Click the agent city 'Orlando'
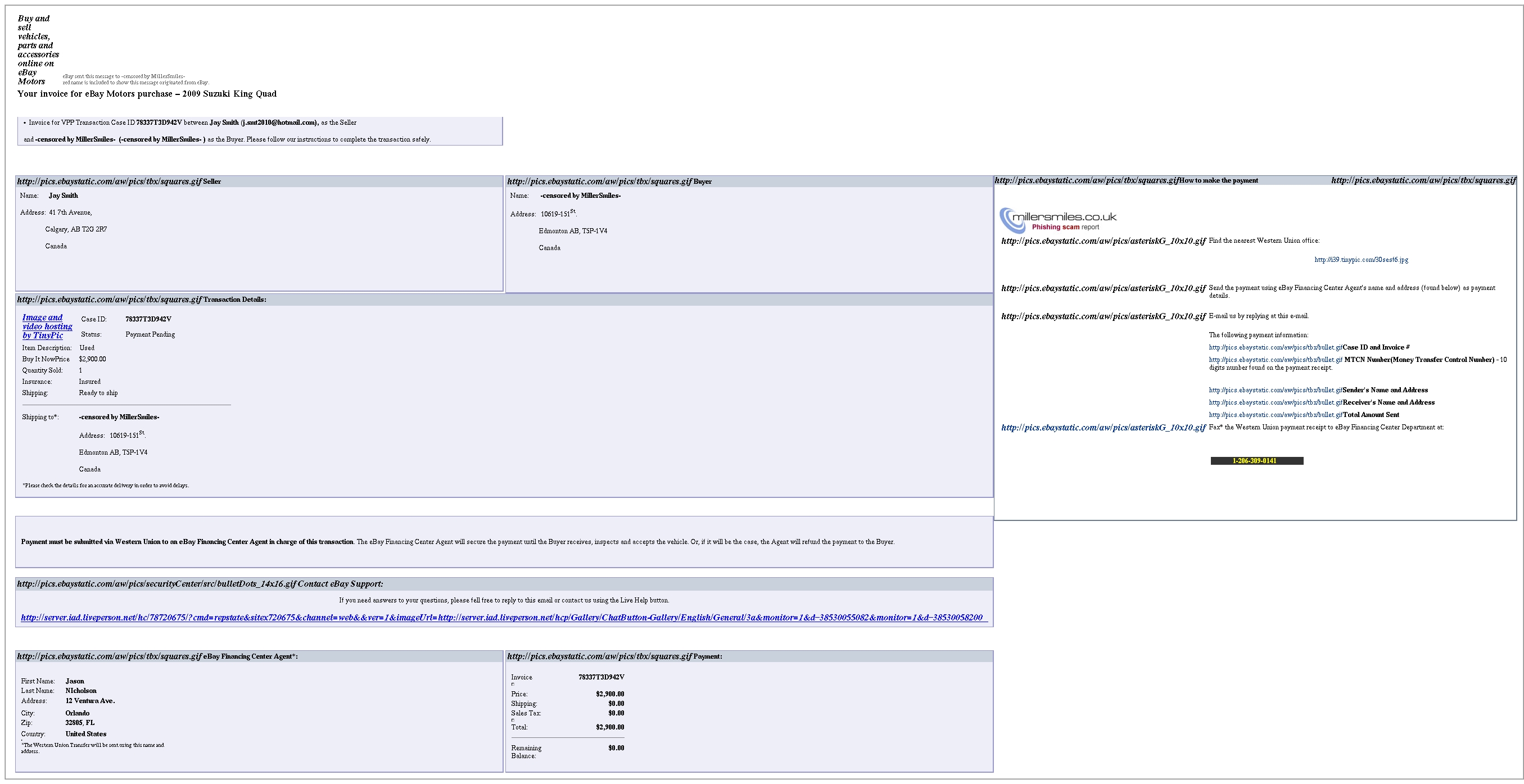 click(78, 714)
